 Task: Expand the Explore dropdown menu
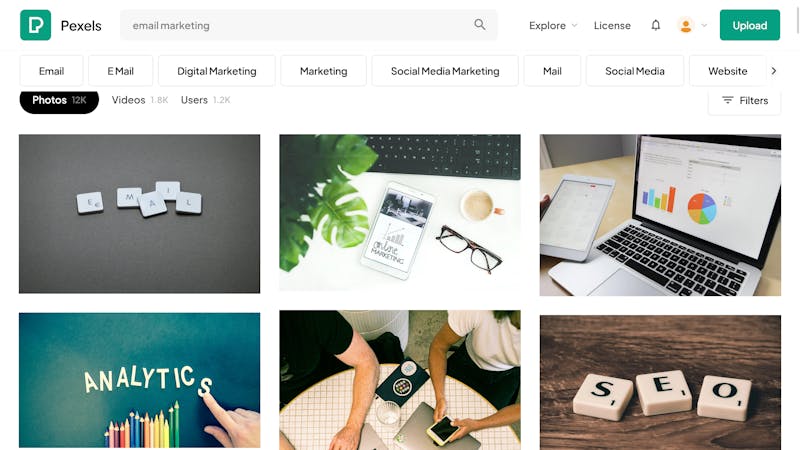[x=553, y=26]
